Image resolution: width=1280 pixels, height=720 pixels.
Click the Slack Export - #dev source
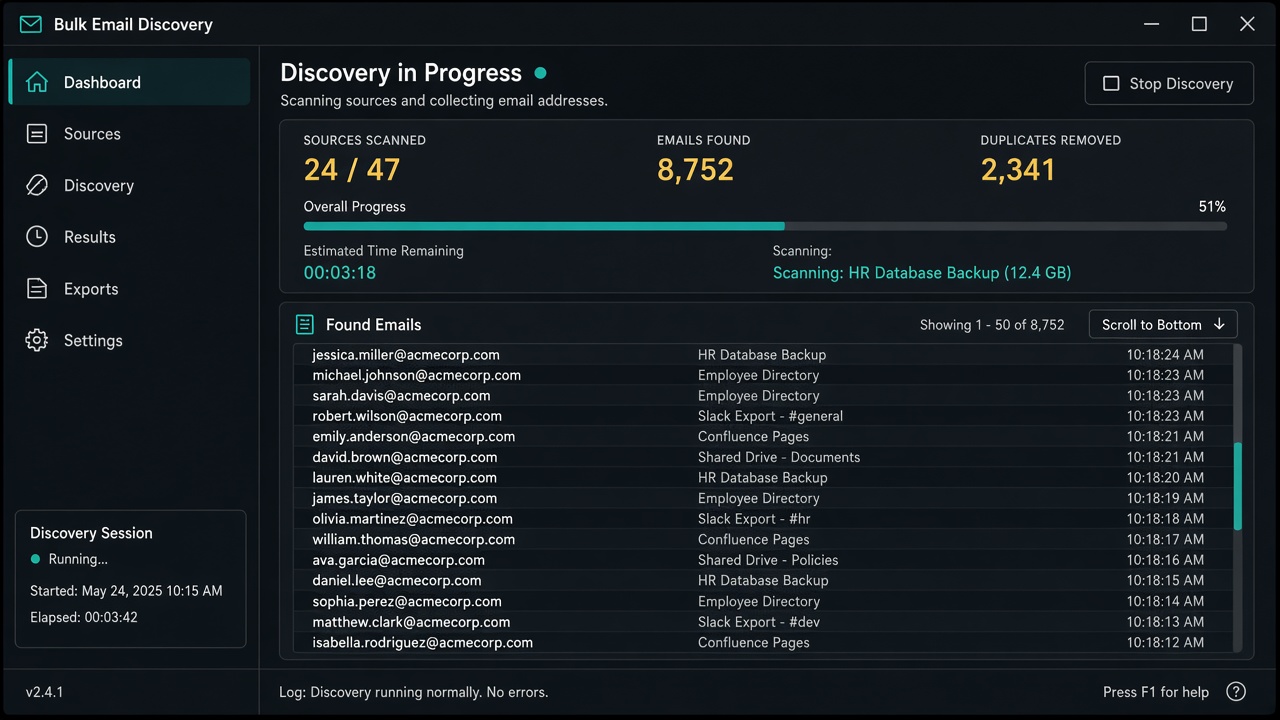[x=757, y=622]
